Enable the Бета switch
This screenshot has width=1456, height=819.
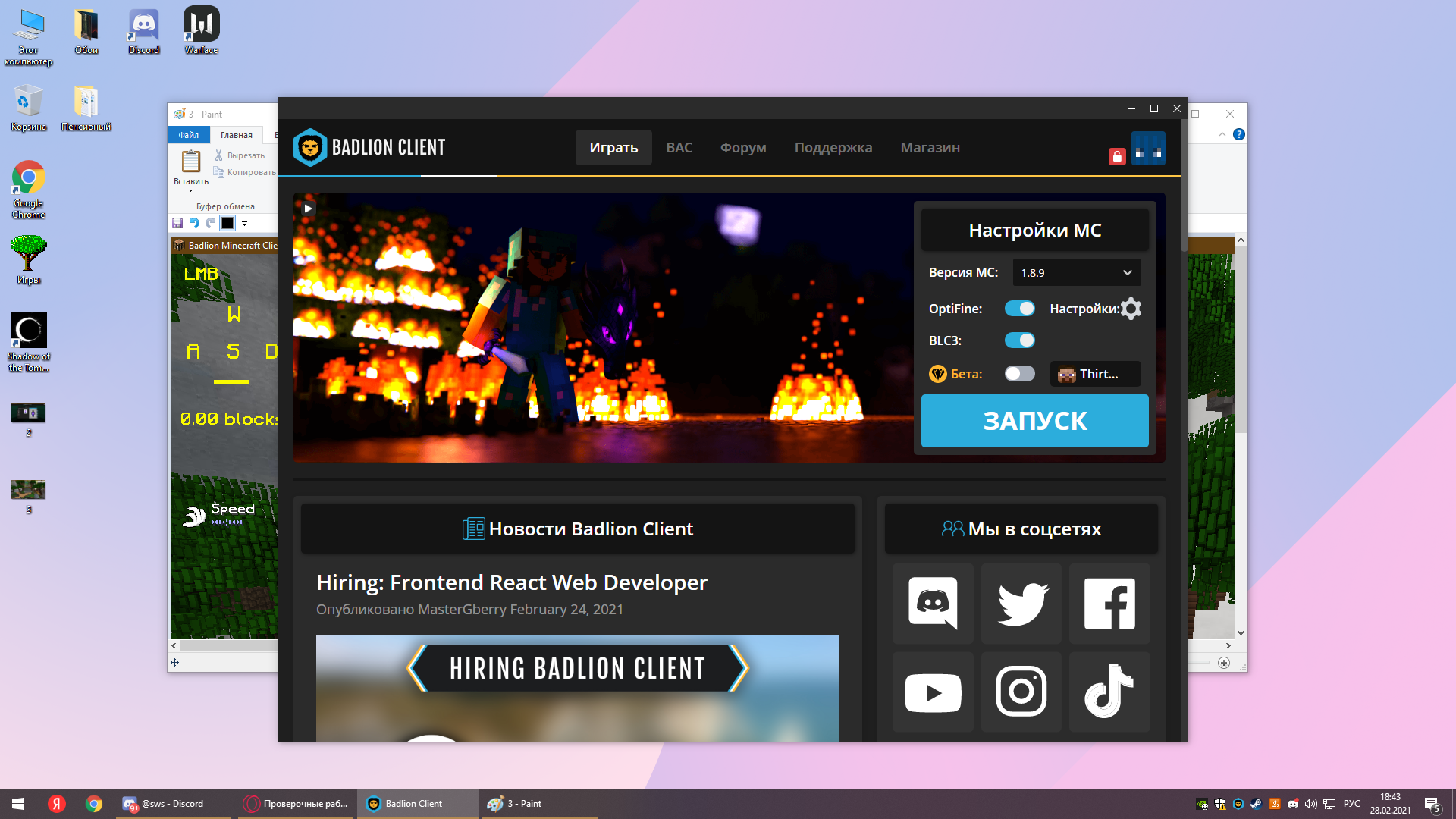coord(1020,374)
